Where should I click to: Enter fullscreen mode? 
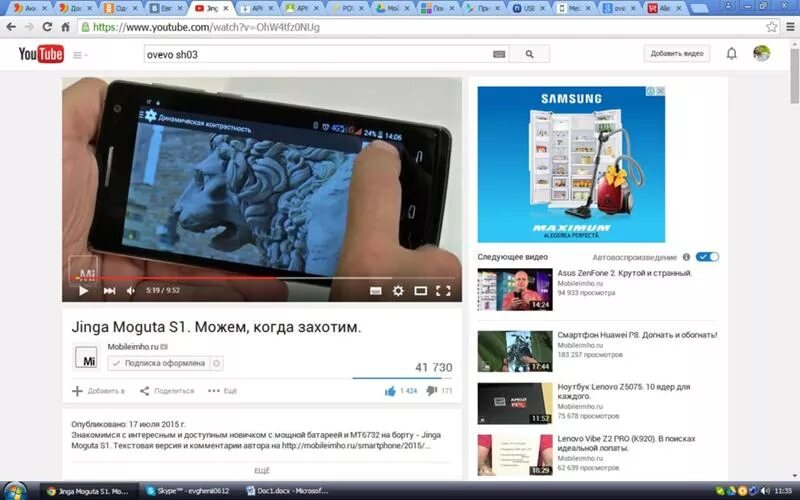[x=443, y=291]
